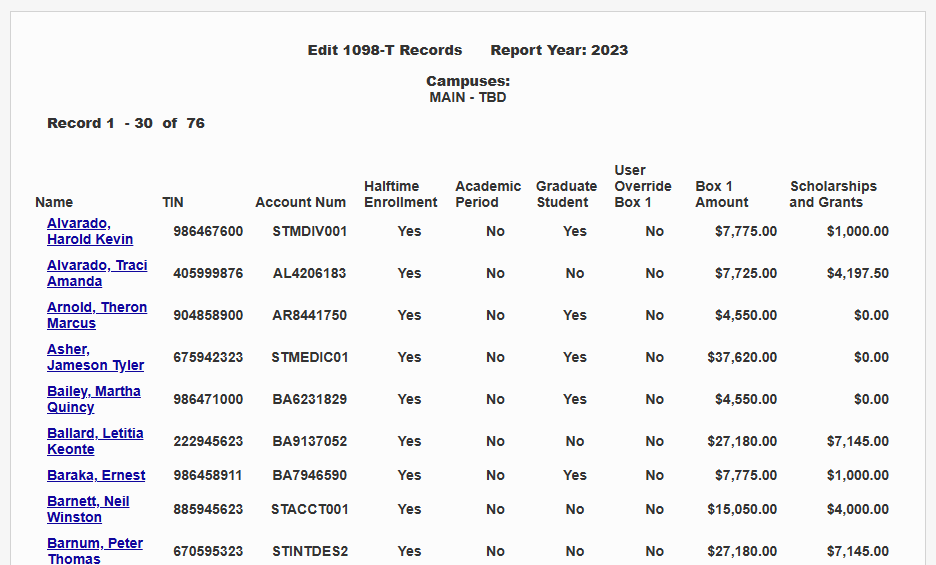Click the TIN column header
The height and width of the screenshot is (565, 936).
173,202
